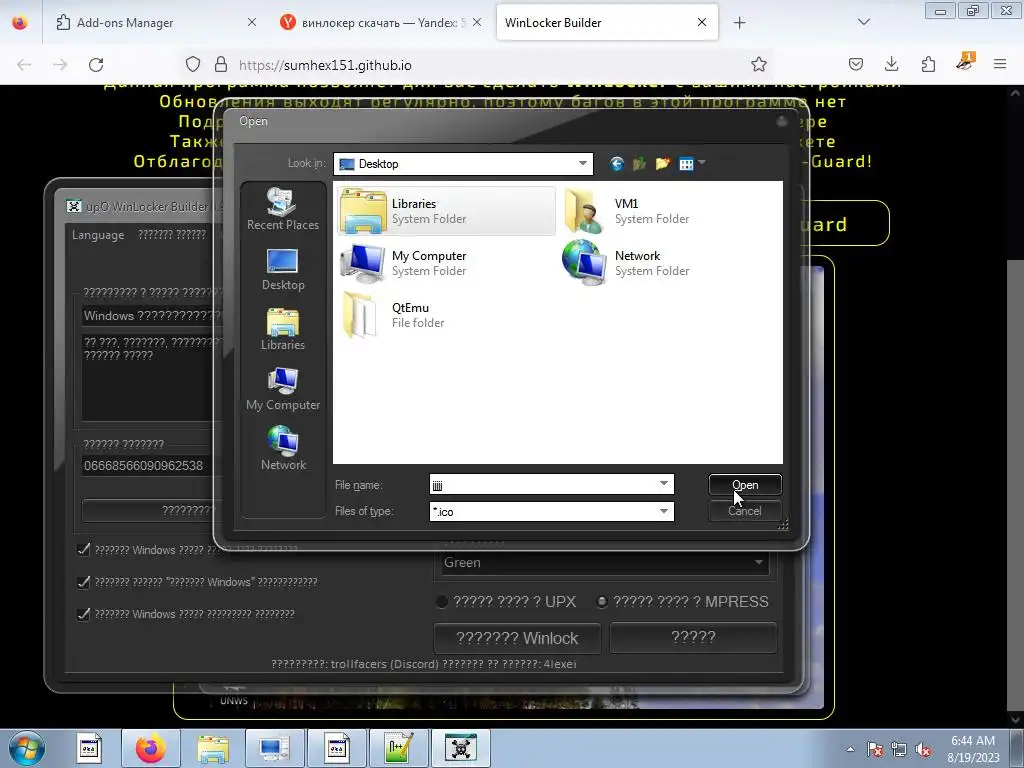Select the Libraries system folder item

(x=447, y=211)
